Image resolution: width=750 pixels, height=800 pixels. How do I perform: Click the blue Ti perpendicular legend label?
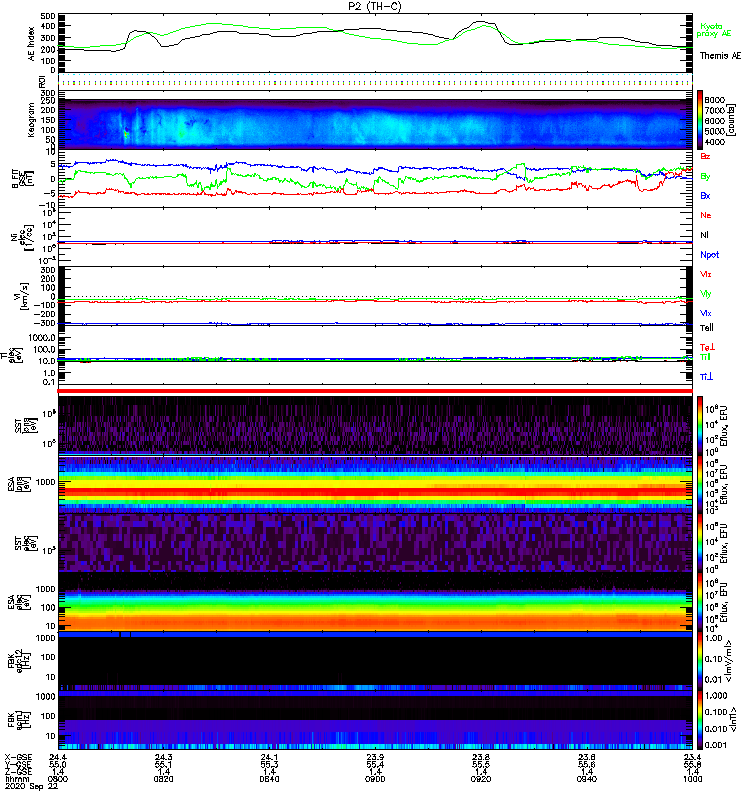pyautogui.click(x=706, y=377)
